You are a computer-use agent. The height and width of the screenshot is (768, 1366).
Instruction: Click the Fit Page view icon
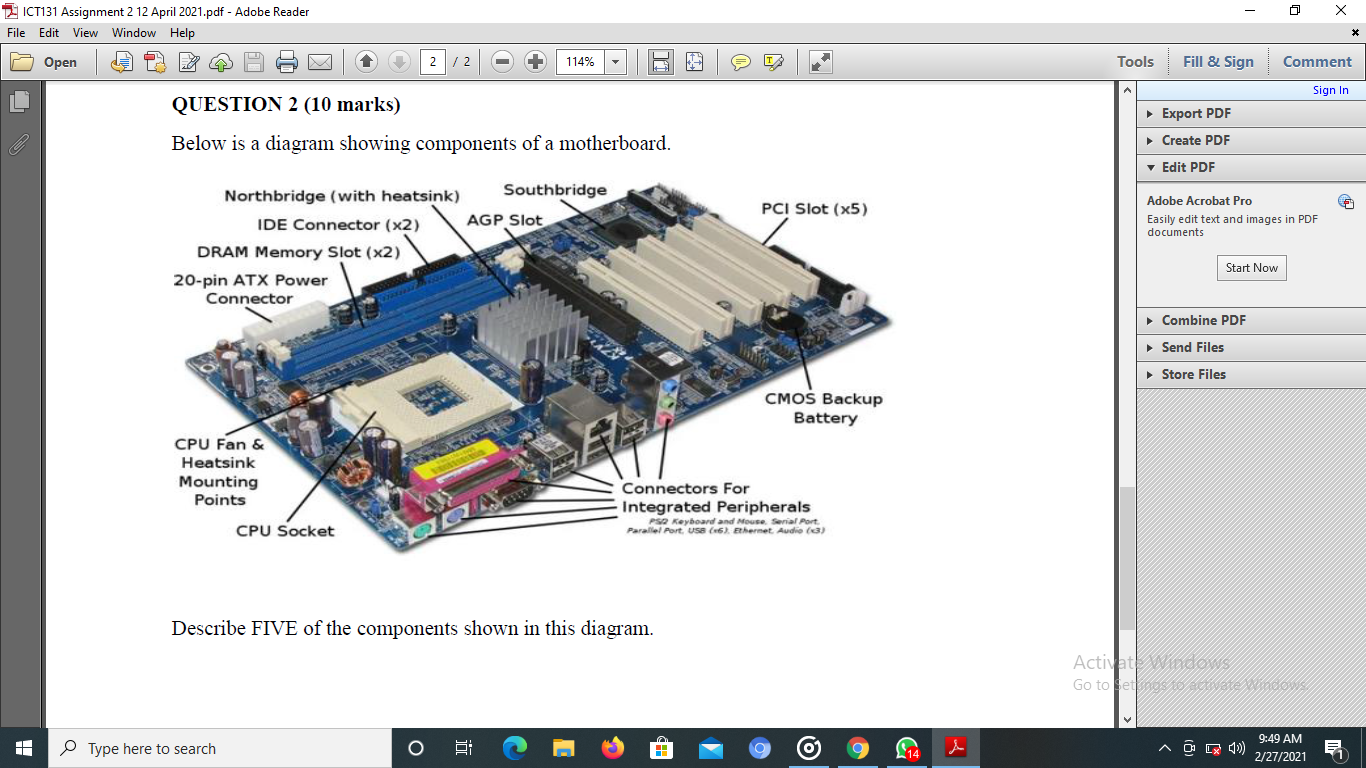(x=693, y=62)
